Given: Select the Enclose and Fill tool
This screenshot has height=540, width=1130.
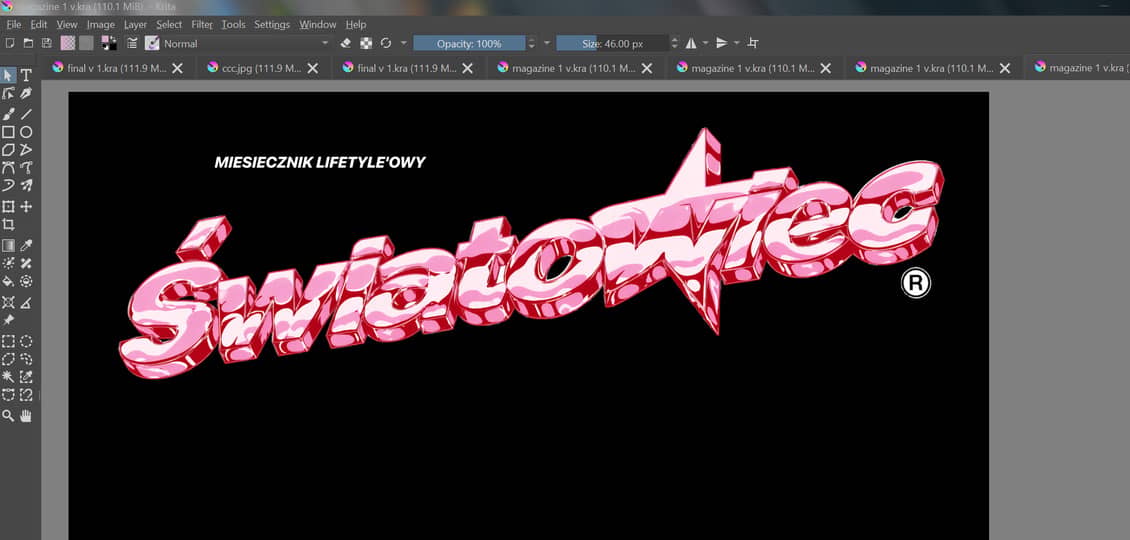Looking at the screenshot, I should pyautogui.click(x=26, y=281).
